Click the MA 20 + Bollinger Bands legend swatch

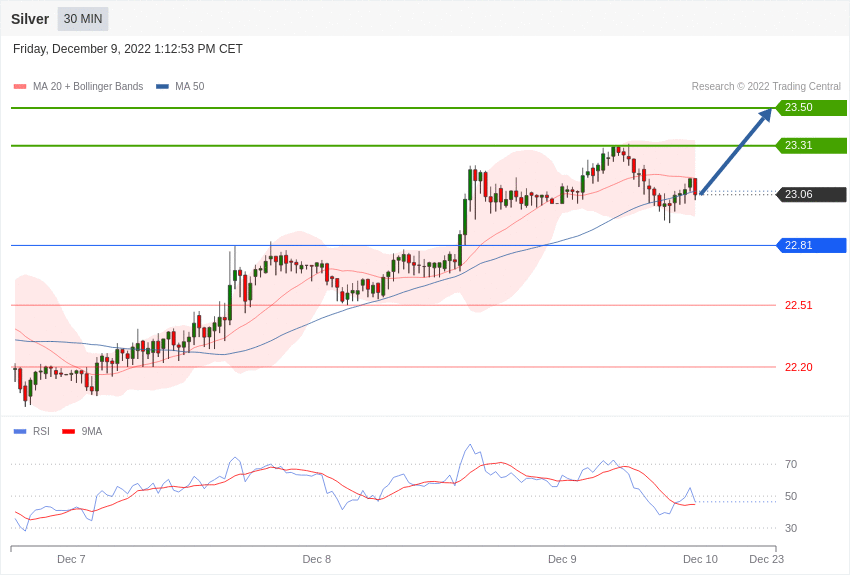pyautogui.click(x=20, y=87)
